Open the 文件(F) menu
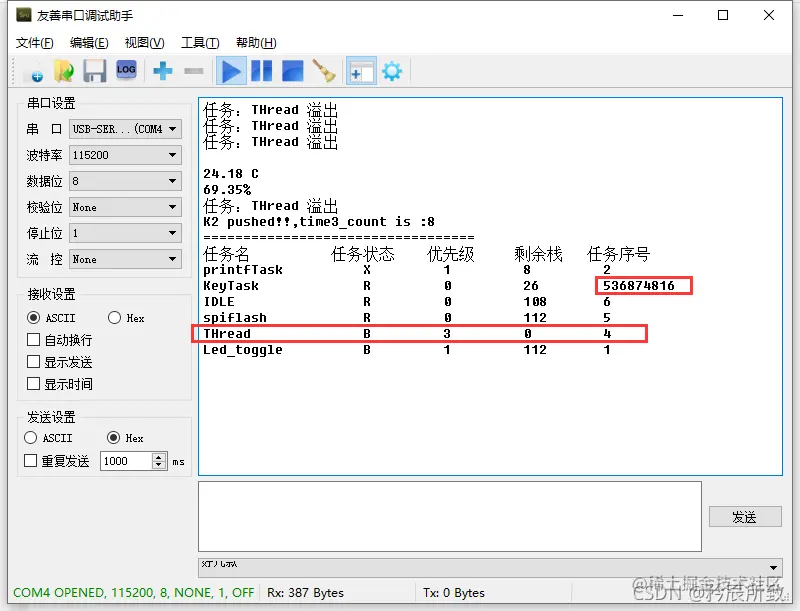 point(34,43)
